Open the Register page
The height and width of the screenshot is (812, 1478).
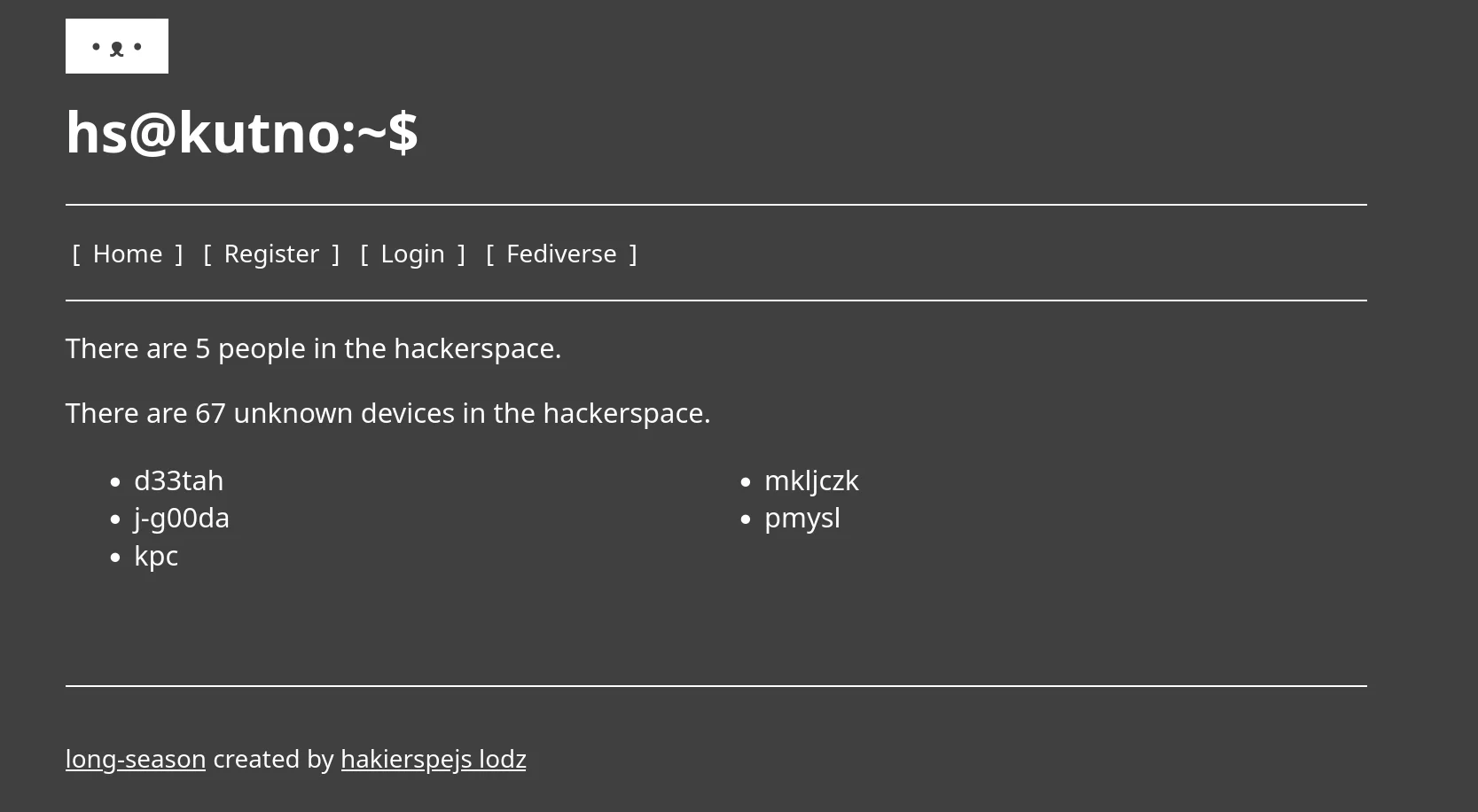271,254
